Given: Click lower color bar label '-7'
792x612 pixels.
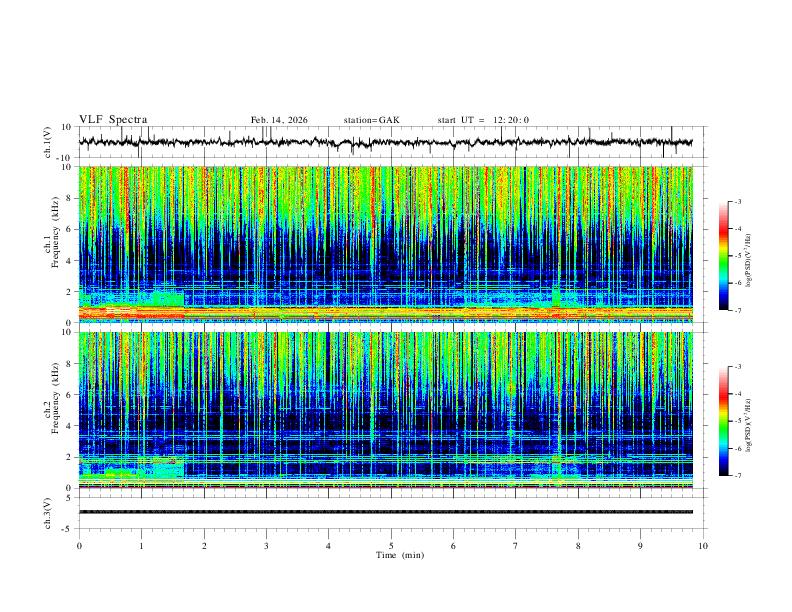Looking at the screenshot, I should 737,476.
